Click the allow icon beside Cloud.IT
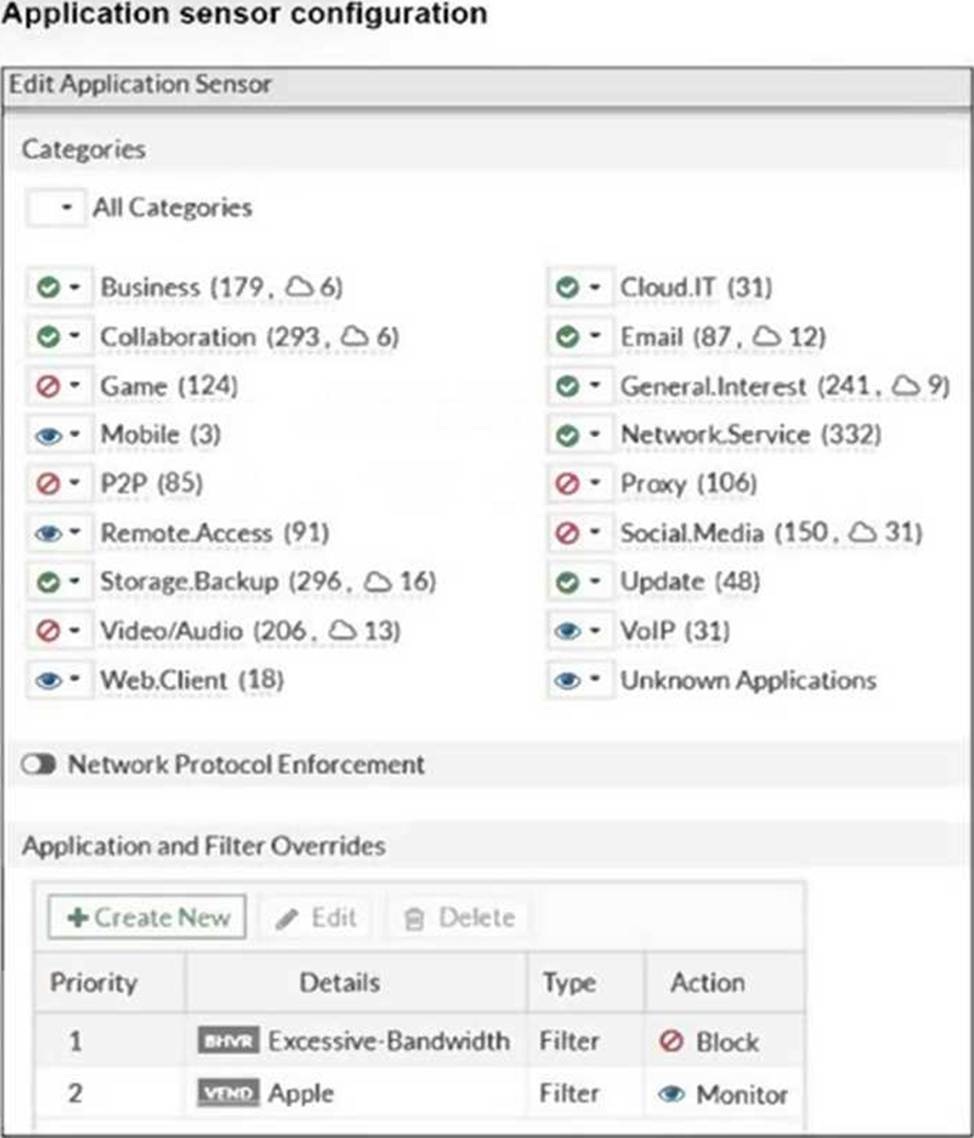The width and height of the screenshot is (974, 1138). click(567, 288)
